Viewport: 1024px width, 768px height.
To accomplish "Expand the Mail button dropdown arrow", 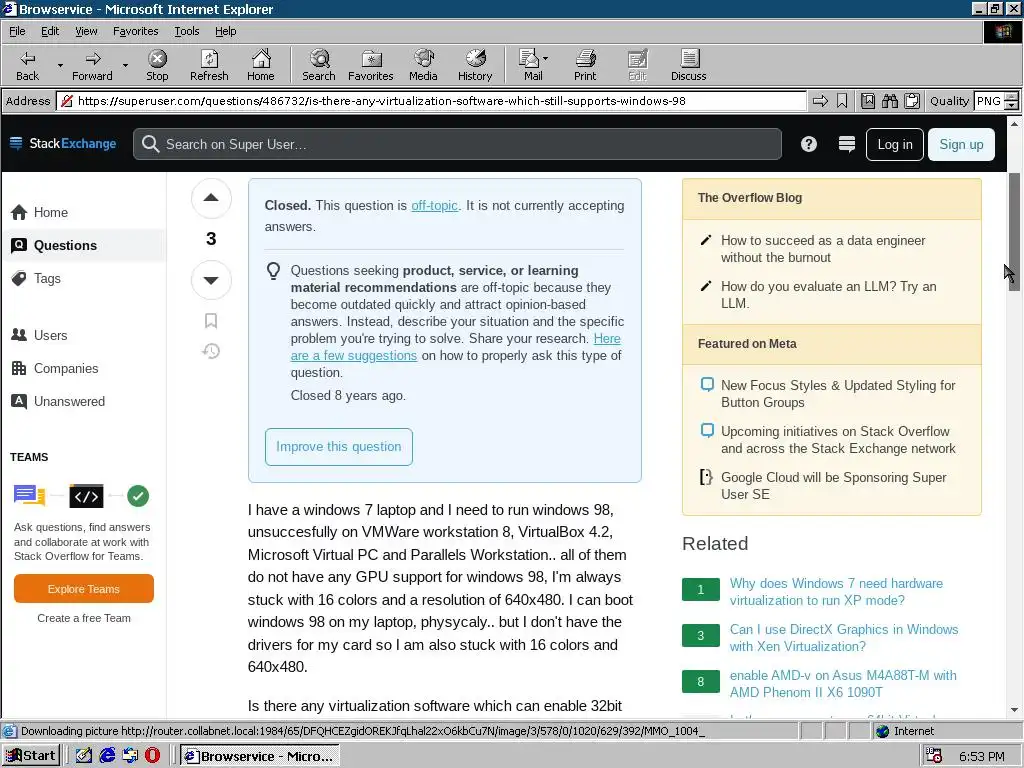I will coord(545,59).
